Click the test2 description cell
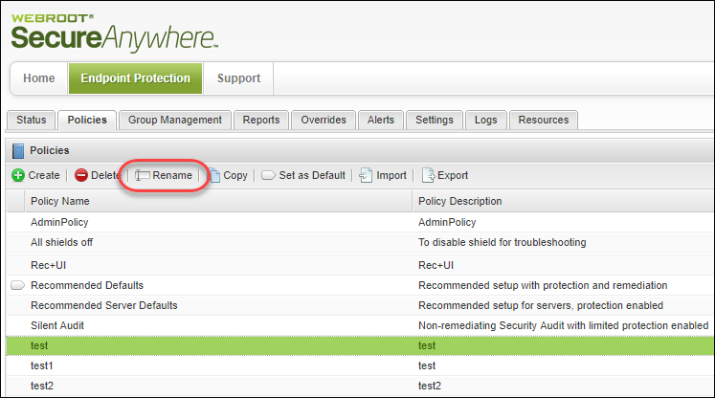The height and width of the screenshot is (398, 715). 430,386
